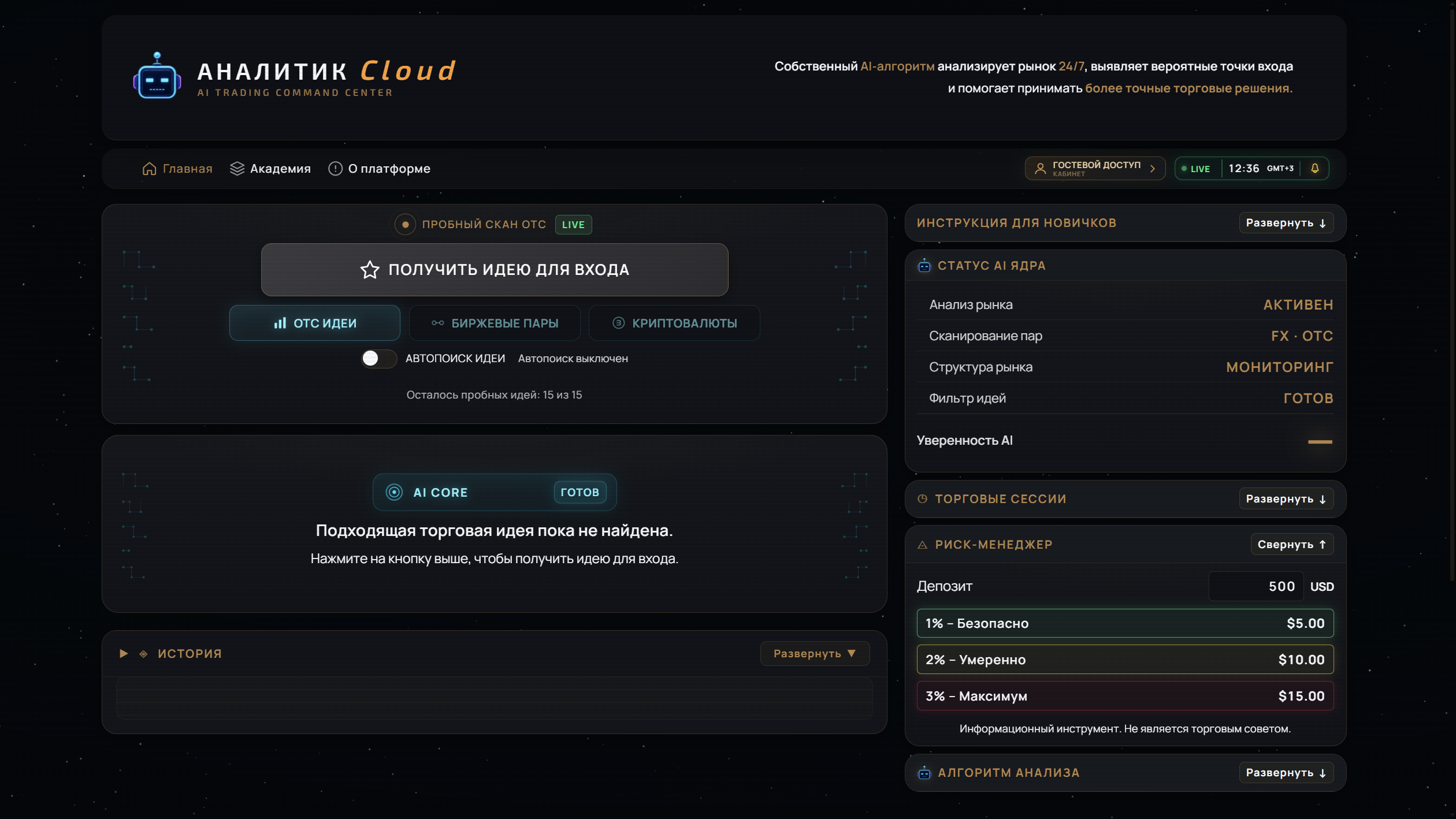Click the Депозит input field showing 500
The height and width of the screenshot is (819, 1456).
[1256, 586]
